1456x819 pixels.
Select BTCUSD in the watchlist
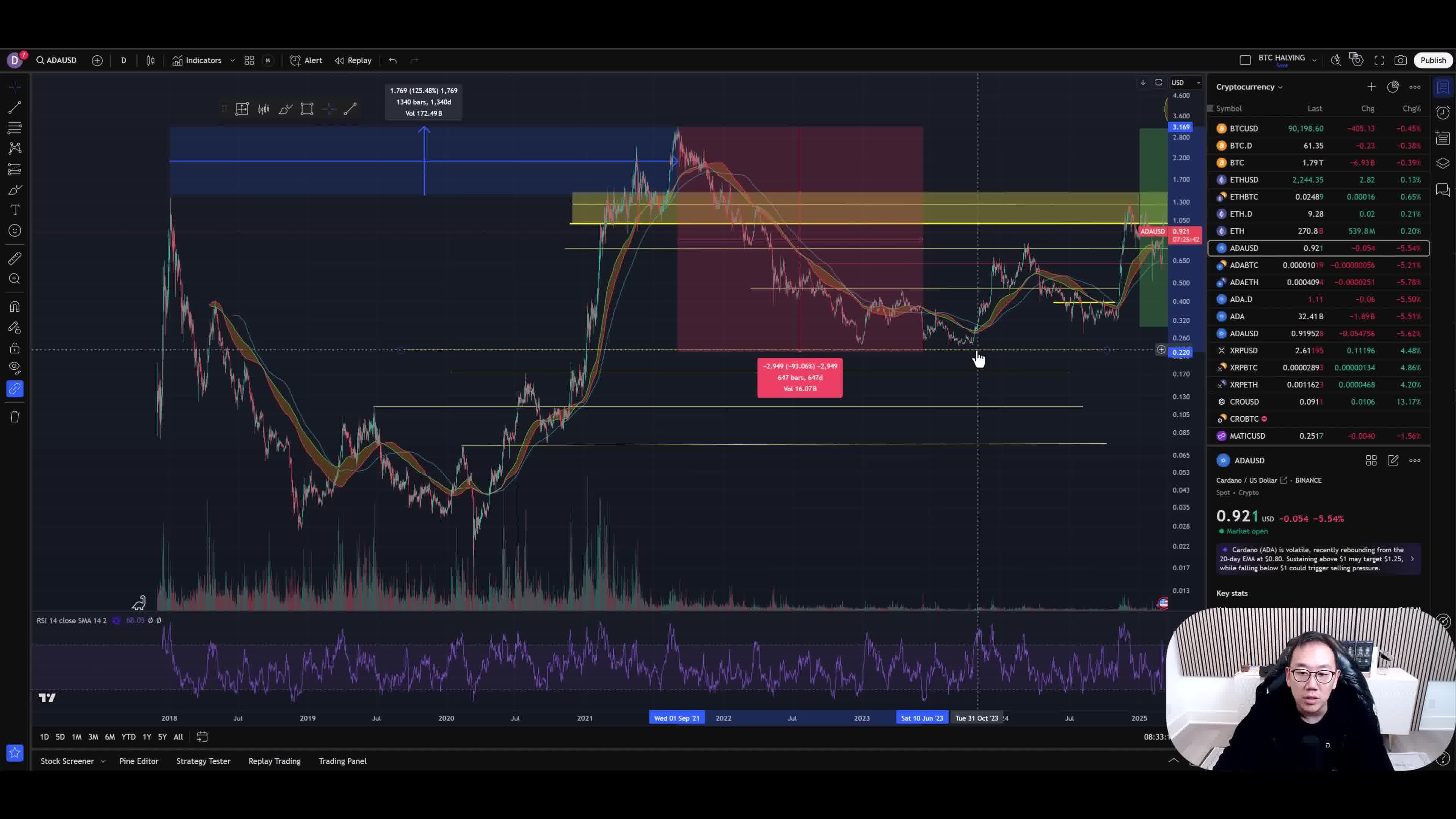[1318, 128]
